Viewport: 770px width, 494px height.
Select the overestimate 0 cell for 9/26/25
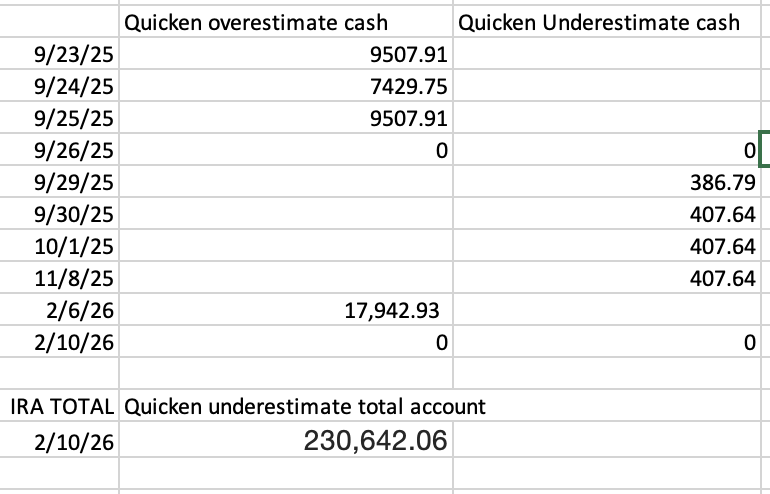coord(286,149)
